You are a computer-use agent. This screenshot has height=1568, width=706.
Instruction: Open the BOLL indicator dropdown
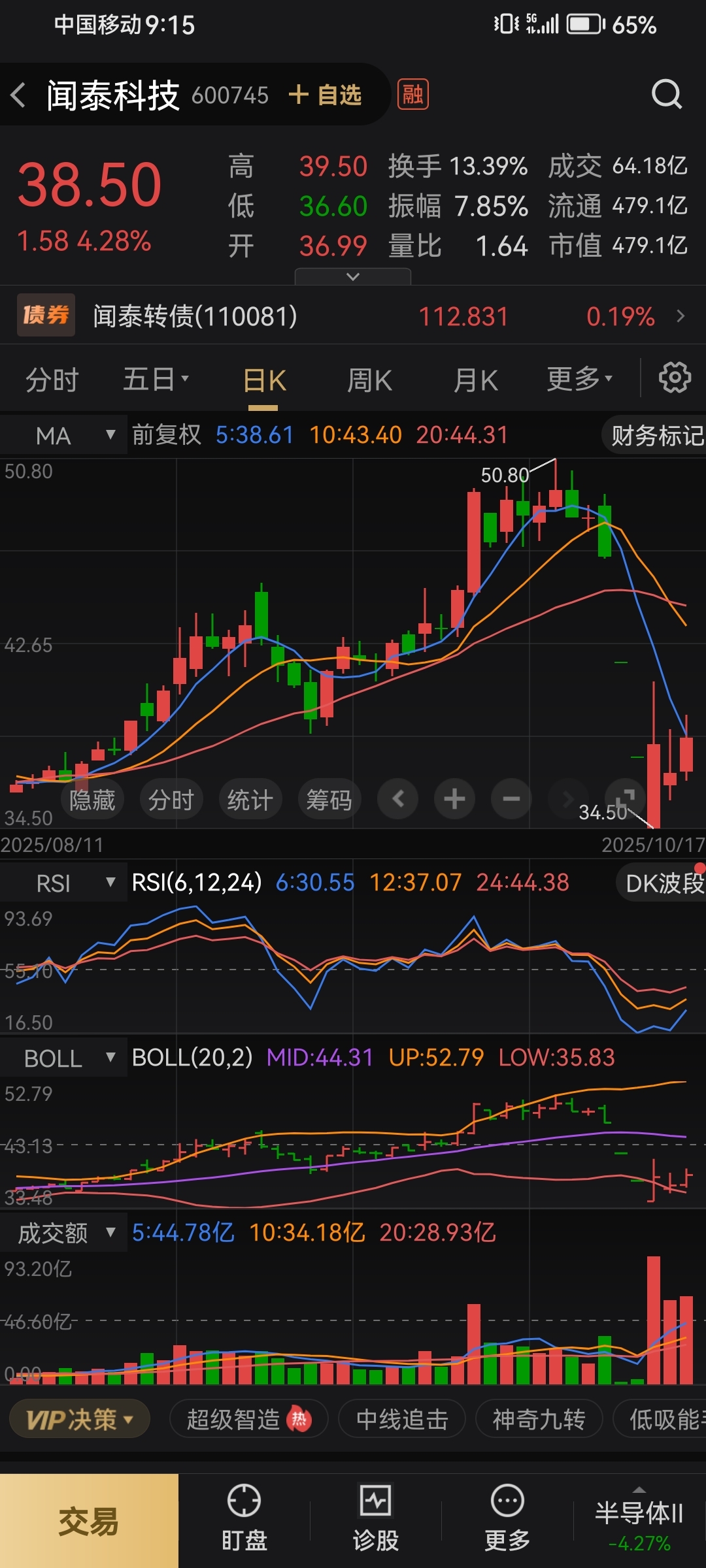tap(63, 1058)
